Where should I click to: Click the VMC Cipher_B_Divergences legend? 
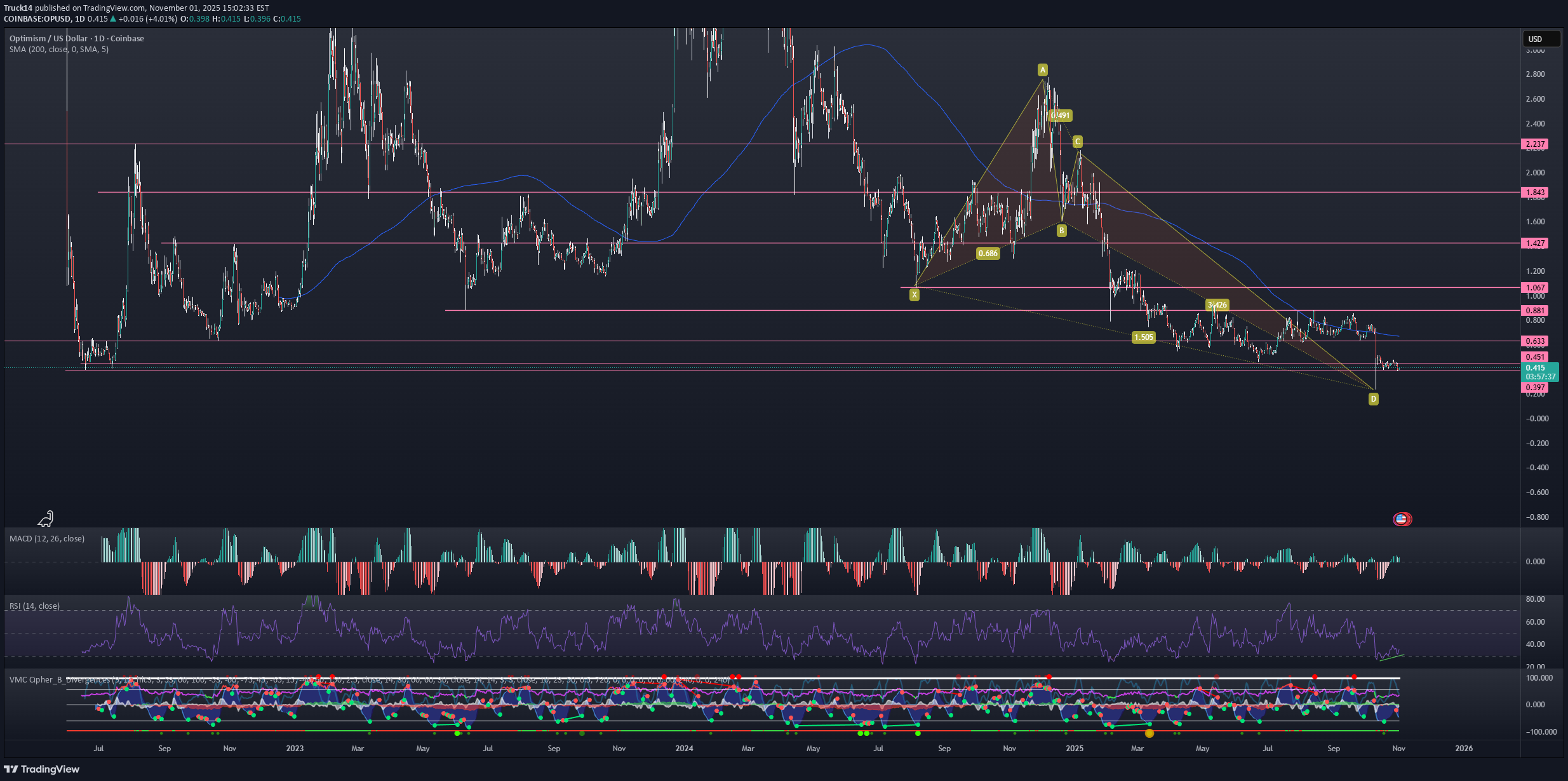point(57,680)
